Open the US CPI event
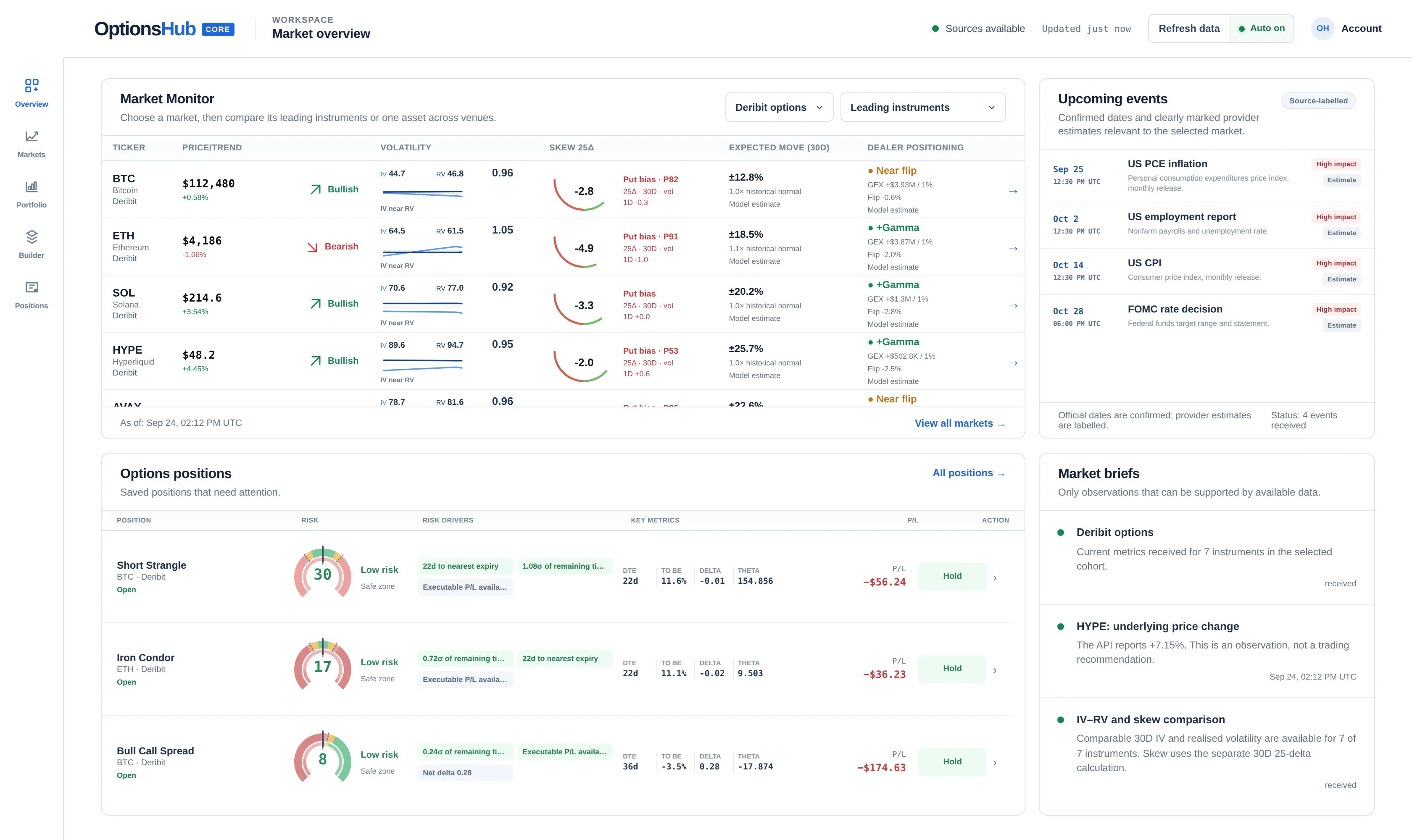The height and width of the screenshot is (840, 1412). click(1207, 271)
